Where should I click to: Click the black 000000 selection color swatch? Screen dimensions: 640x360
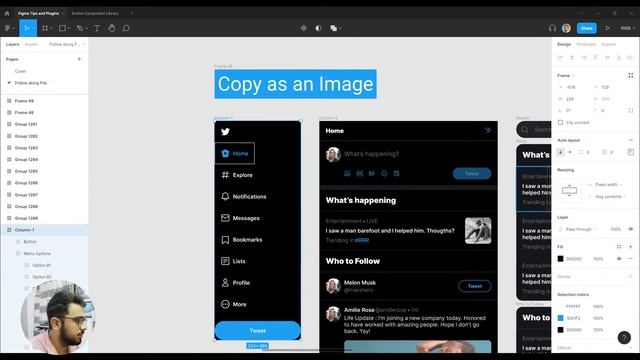[560, 330]
